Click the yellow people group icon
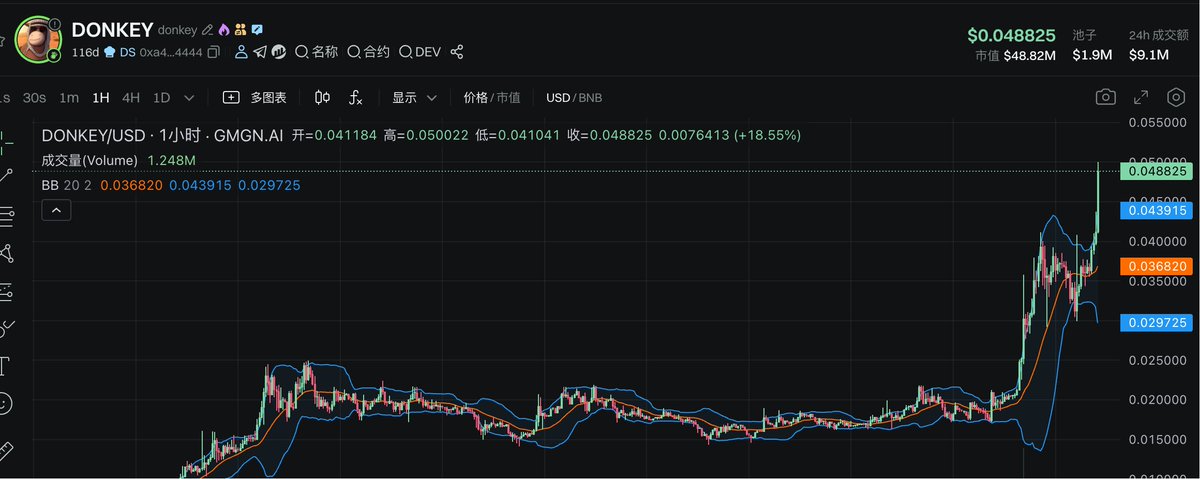This screenshot has height=479, width=1200. [240, 30]
